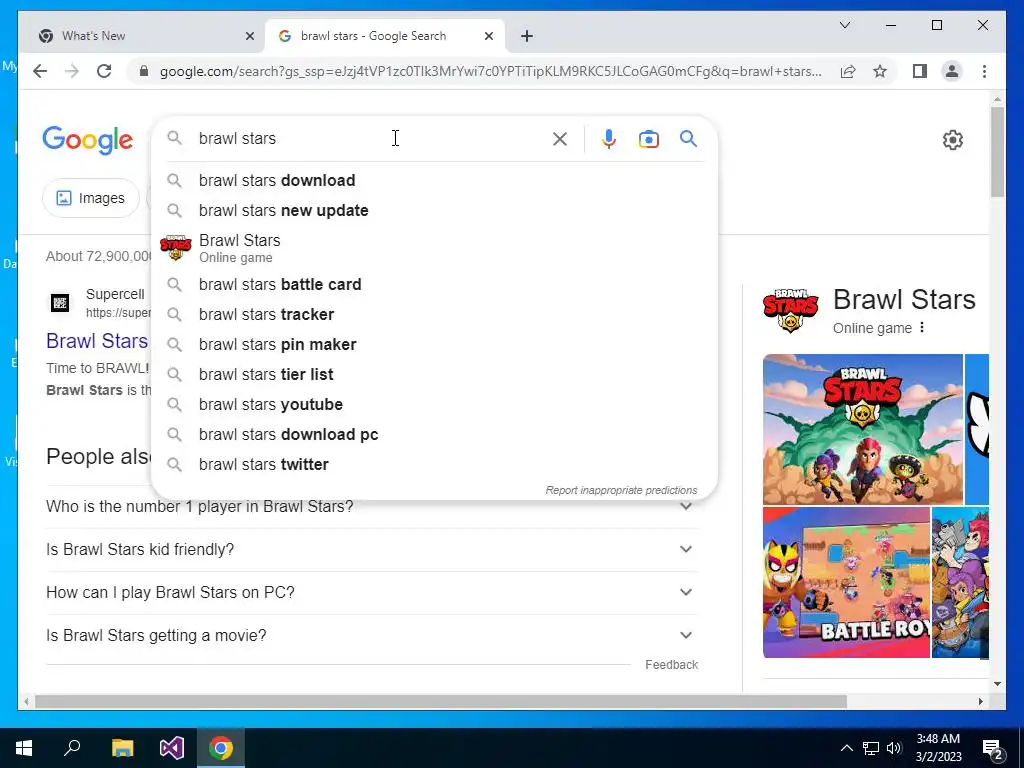The width and height of the screenshot is (1024, 768).
Task: Select the brawl stars - Google Search tab
Action: pos(385,36)
